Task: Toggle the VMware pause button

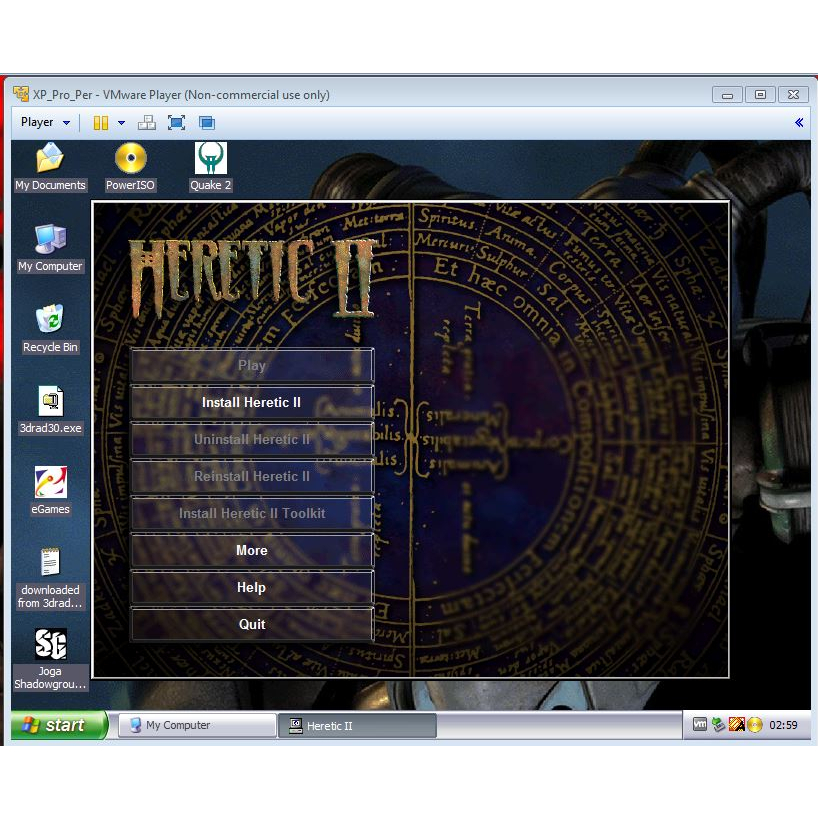Action: tap(100, 123)
